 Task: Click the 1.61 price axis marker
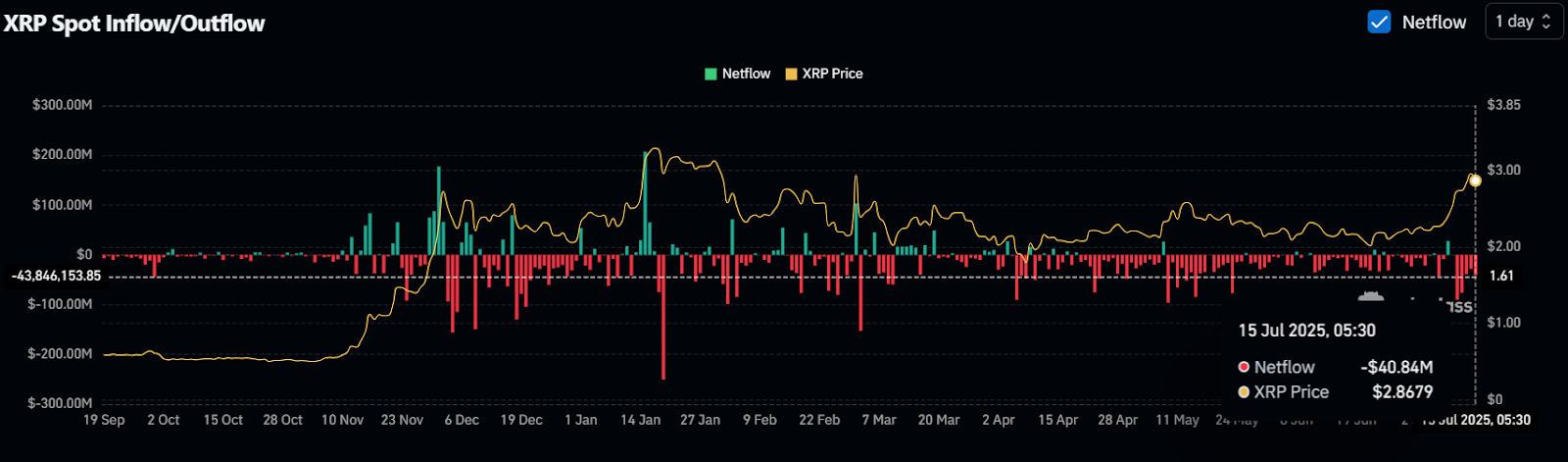1502,276
